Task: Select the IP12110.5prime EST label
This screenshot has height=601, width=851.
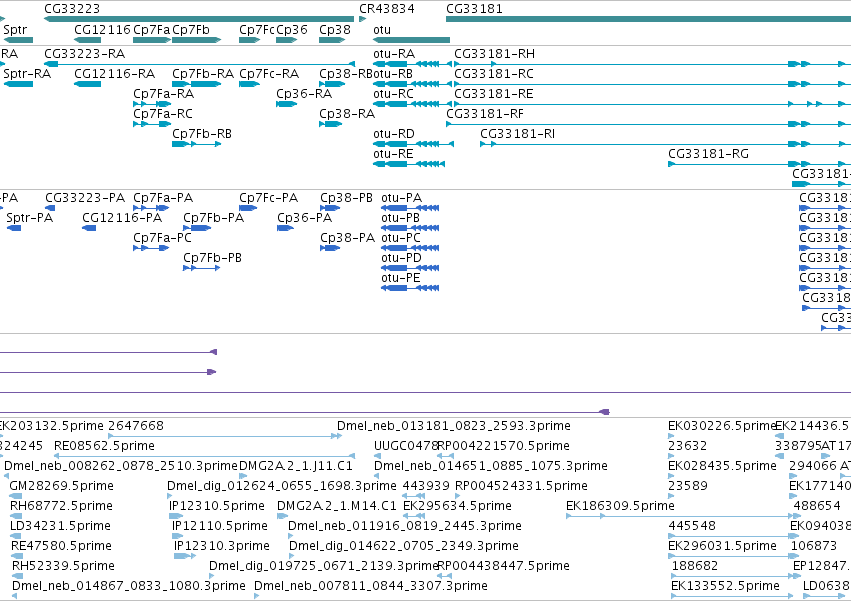Action: click(220, 526)
